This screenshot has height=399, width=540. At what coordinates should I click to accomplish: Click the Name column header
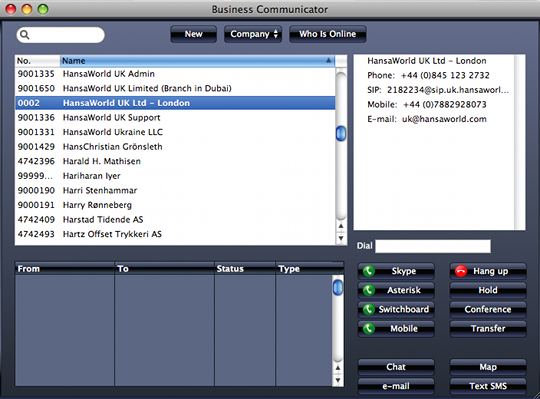click(x=197, y=61)
